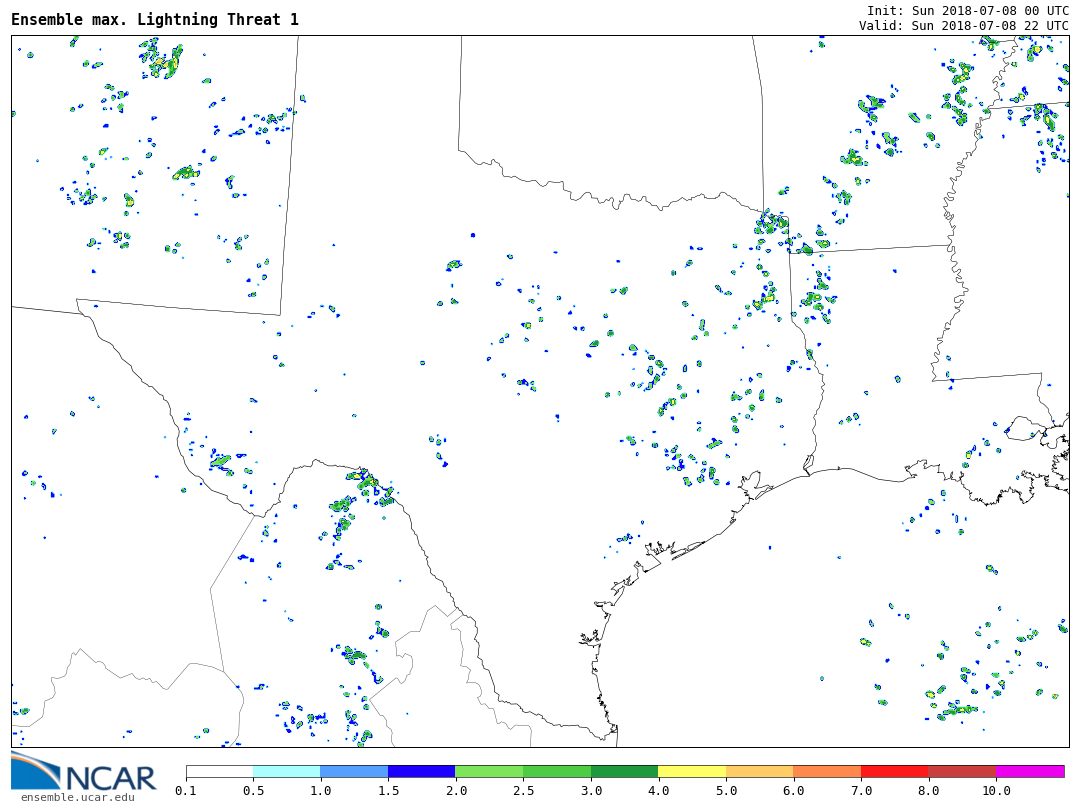The width and height of the screenshot is (1080, 810).
Task: Select the white 0.1–0.5 legend segment
Action: click(220, 771)
